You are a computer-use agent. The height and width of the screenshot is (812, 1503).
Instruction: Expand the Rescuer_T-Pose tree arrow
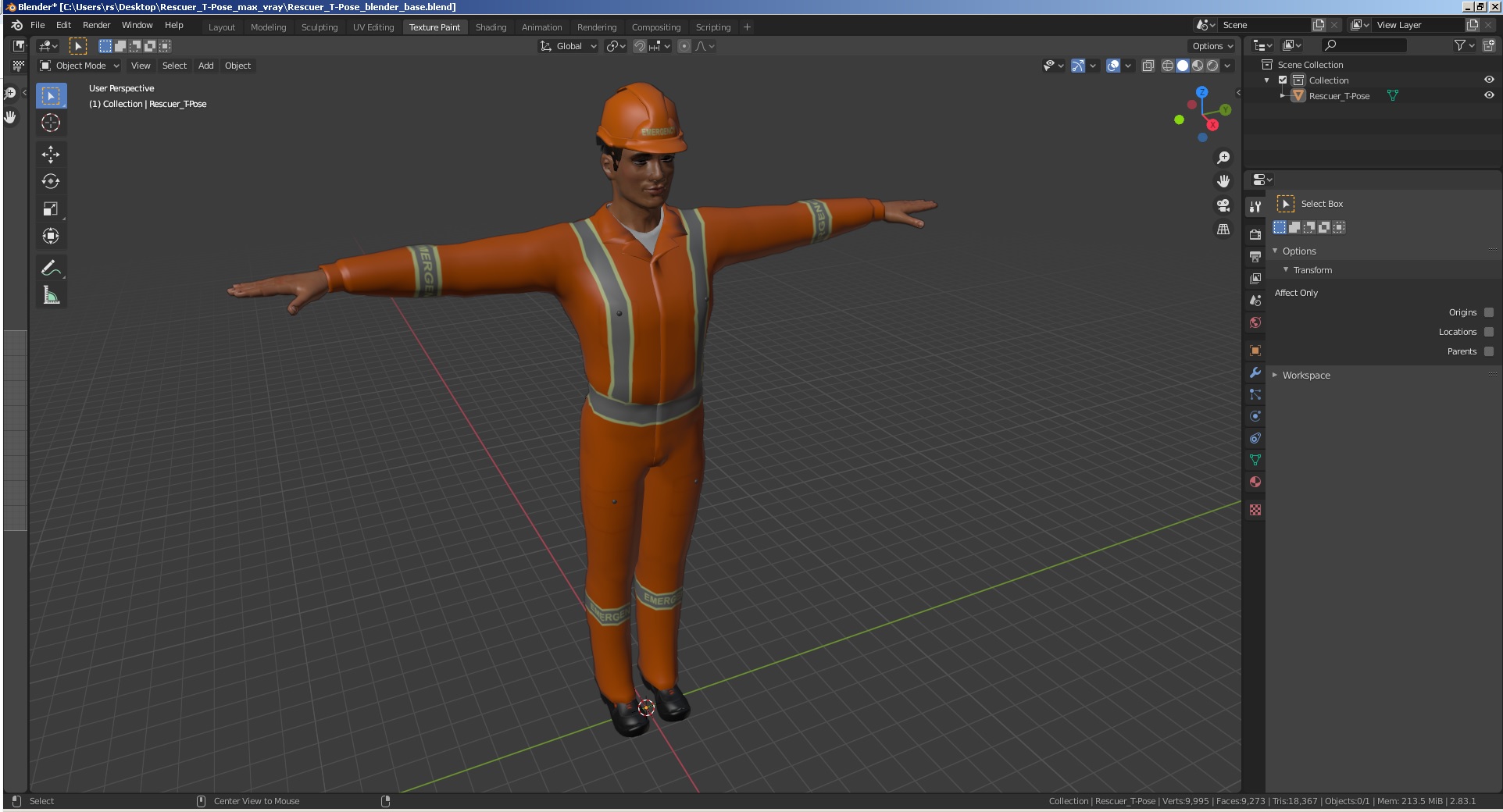1283,95
